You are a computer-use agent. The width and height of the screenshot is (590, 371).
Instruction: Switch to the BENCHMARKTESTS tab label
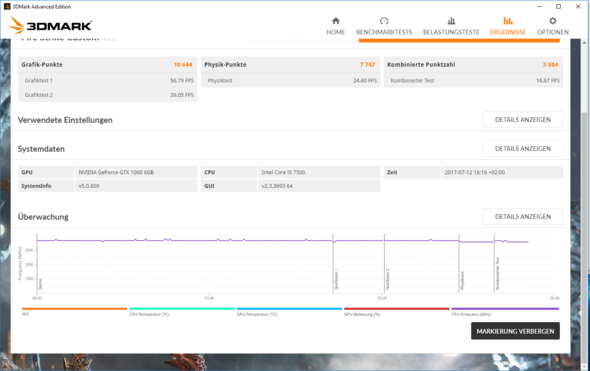(384, 32)
